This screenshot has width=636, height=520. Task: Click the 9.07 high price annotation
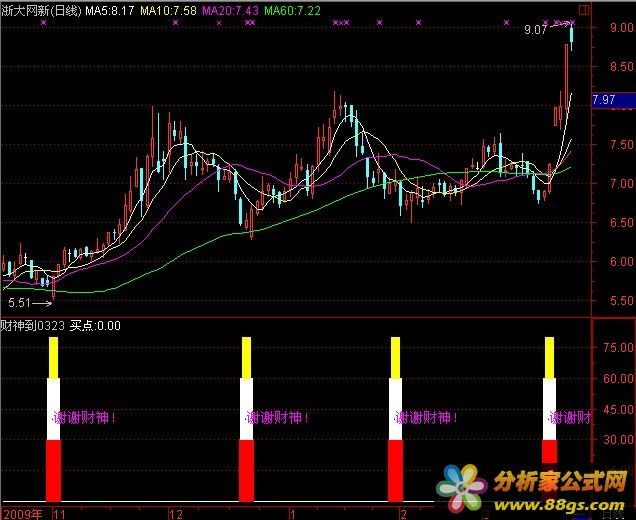tap(535, 30)
